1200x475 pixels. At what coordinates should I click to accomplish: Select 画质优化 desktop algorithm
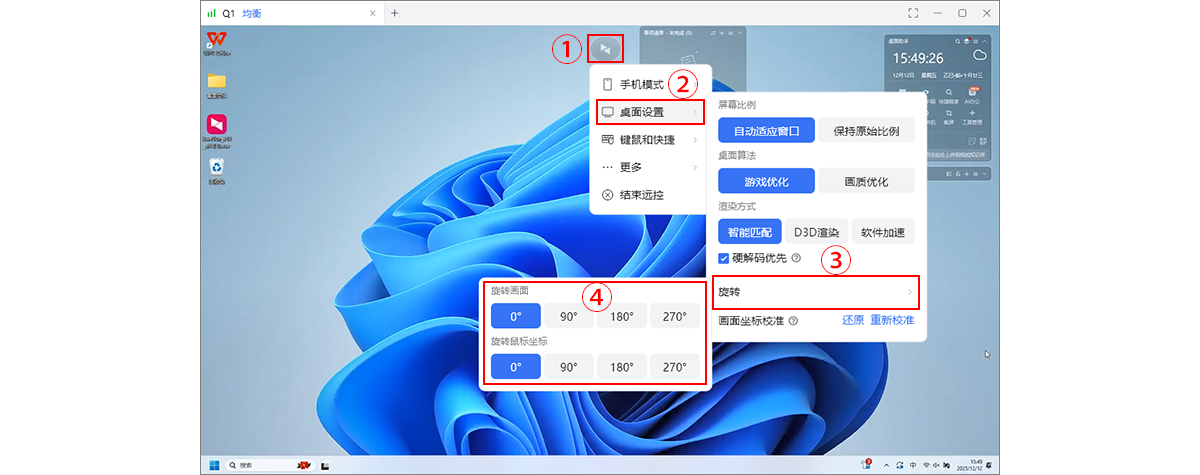(x=866, y=182)
